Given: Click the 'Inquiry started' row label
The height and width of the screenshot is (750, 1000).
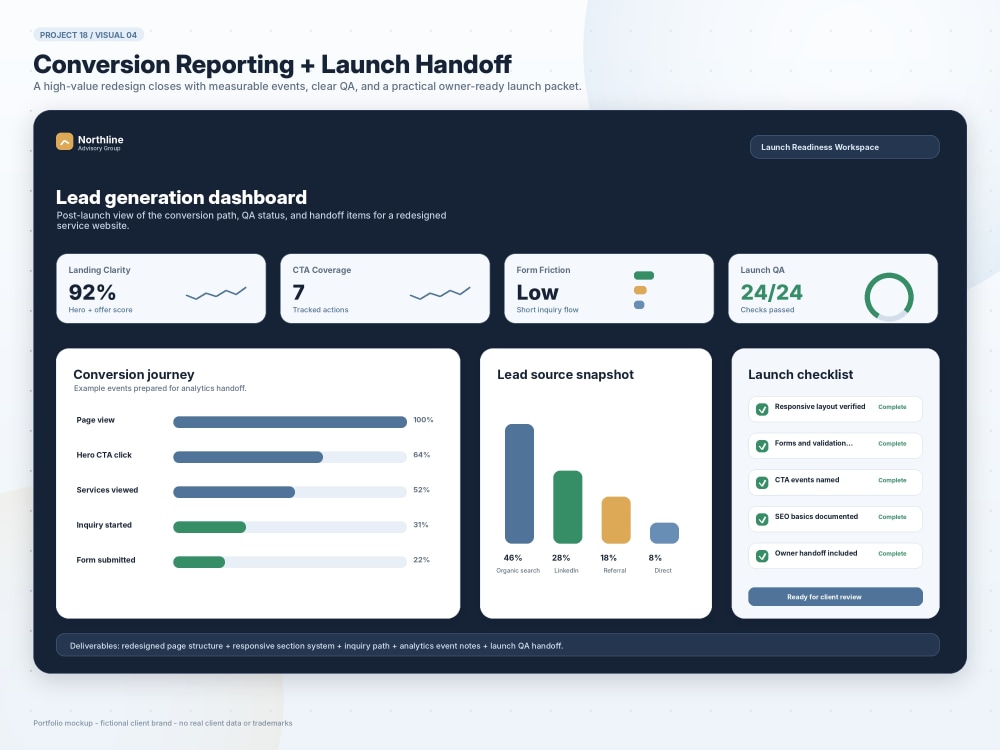Looking at the screenshot, I should [104, 525].
